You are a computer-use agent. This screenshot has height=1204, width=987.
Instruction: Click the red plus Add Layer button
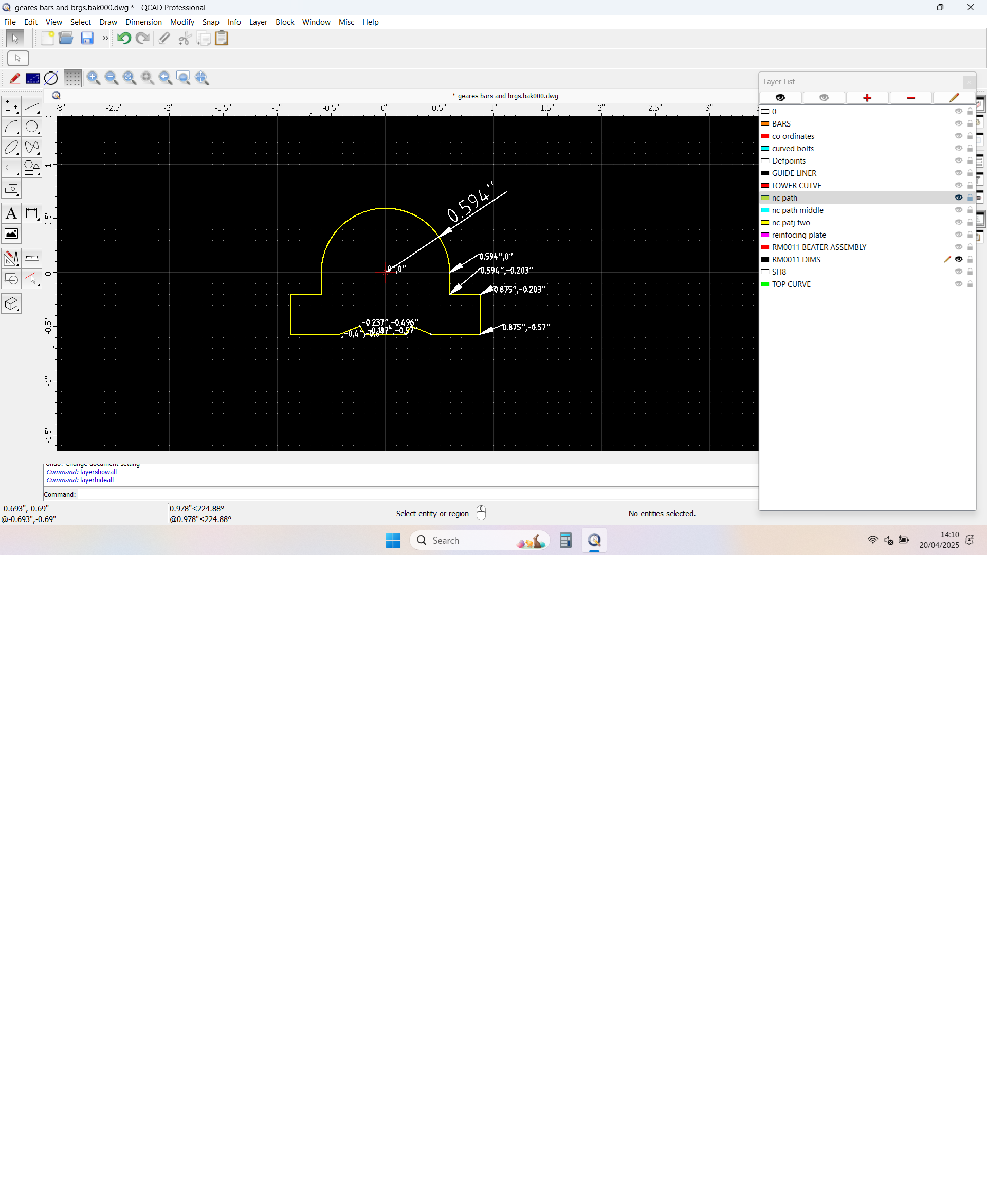tap(867, 98)
